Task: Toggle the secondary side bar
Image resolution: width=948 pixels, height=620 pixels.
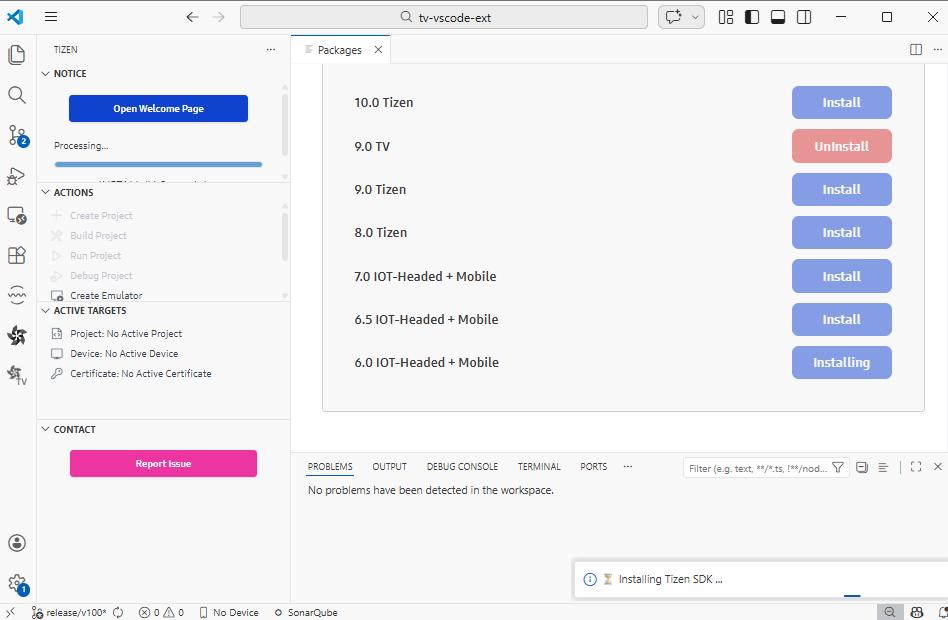Action: [804, 17]
